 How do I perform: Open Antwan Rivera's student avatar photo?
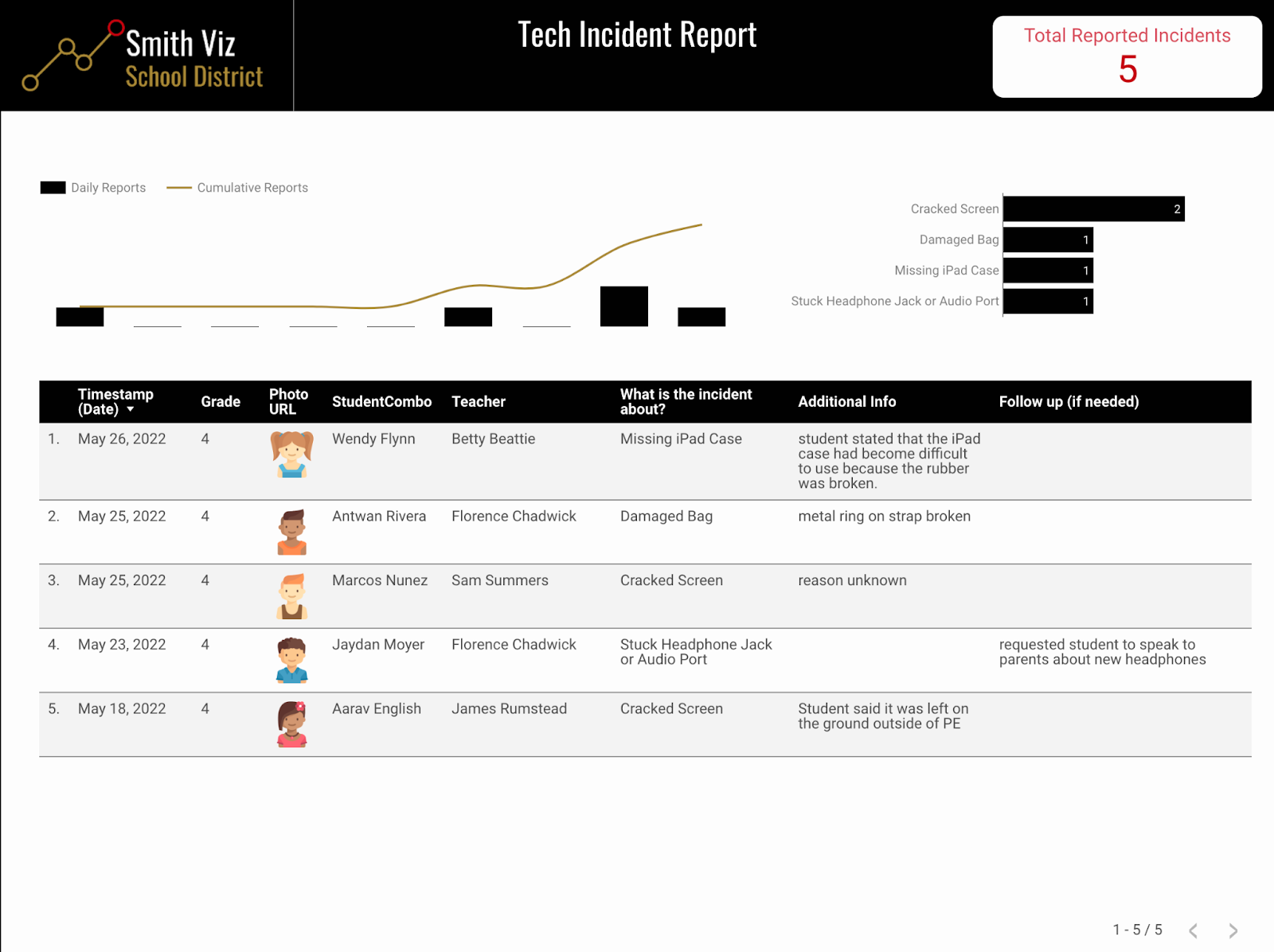coord(291,532)
